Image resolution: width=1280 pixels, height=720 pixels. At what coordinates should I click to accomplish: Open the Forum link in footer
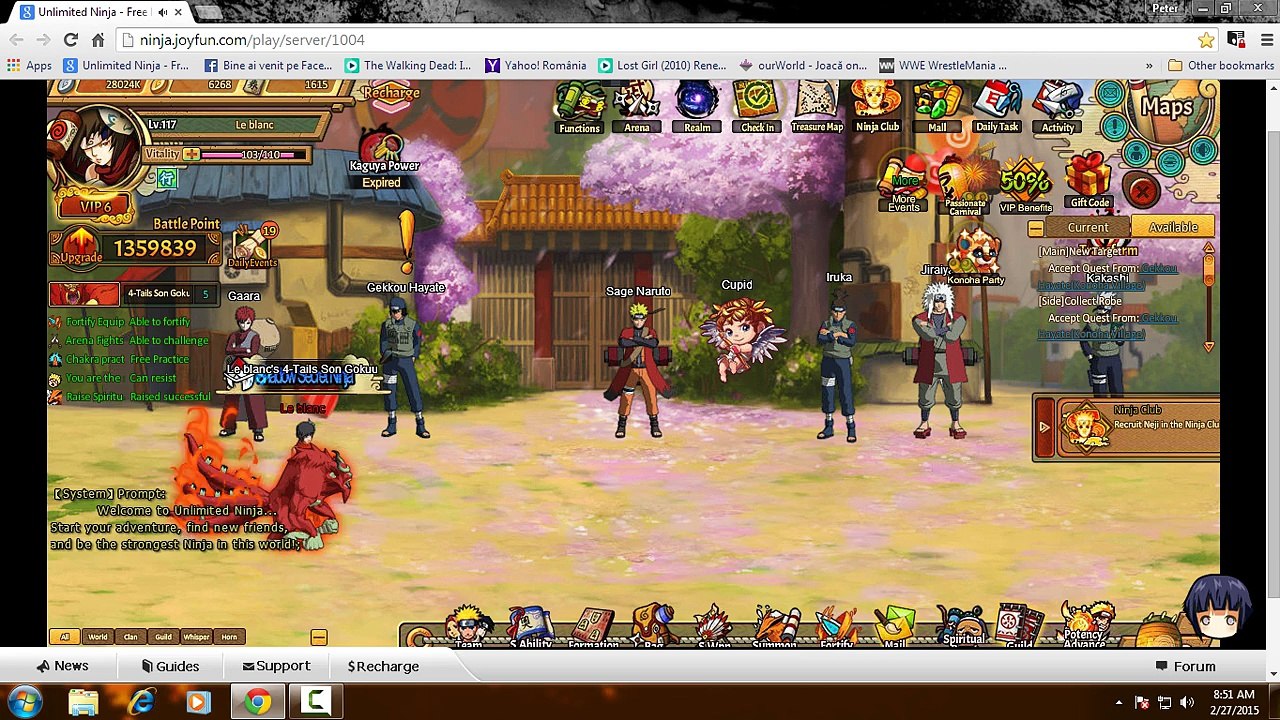tap(1185, 666)
